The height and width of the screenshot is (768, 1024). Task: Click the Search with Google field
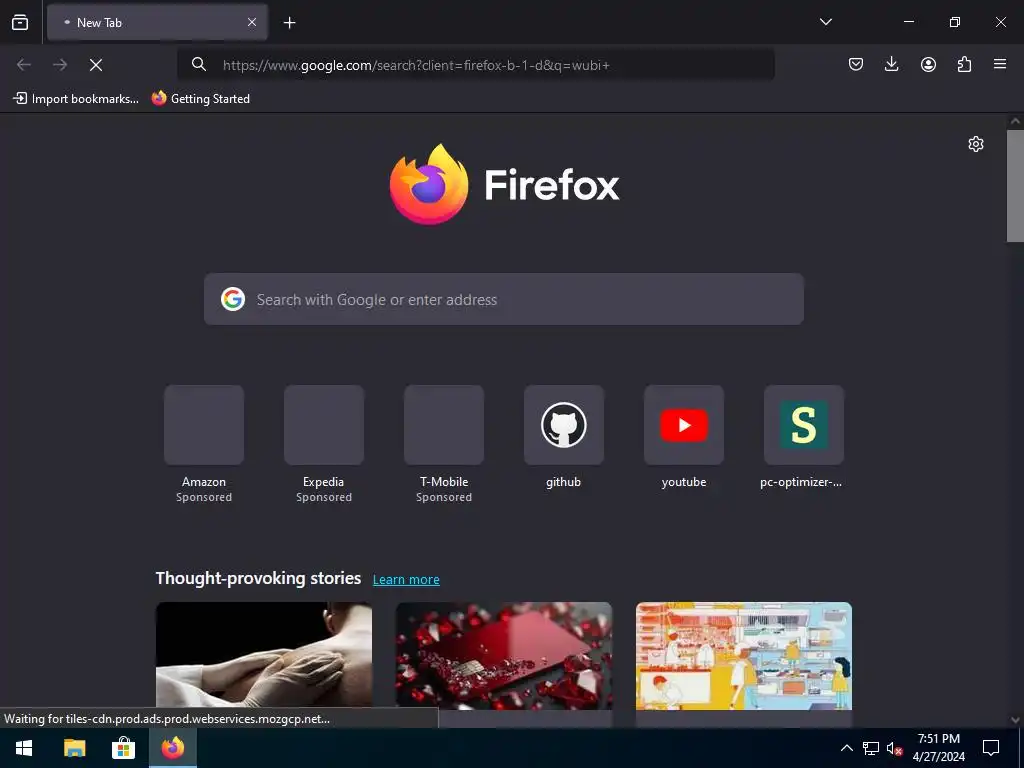(504, 299)
